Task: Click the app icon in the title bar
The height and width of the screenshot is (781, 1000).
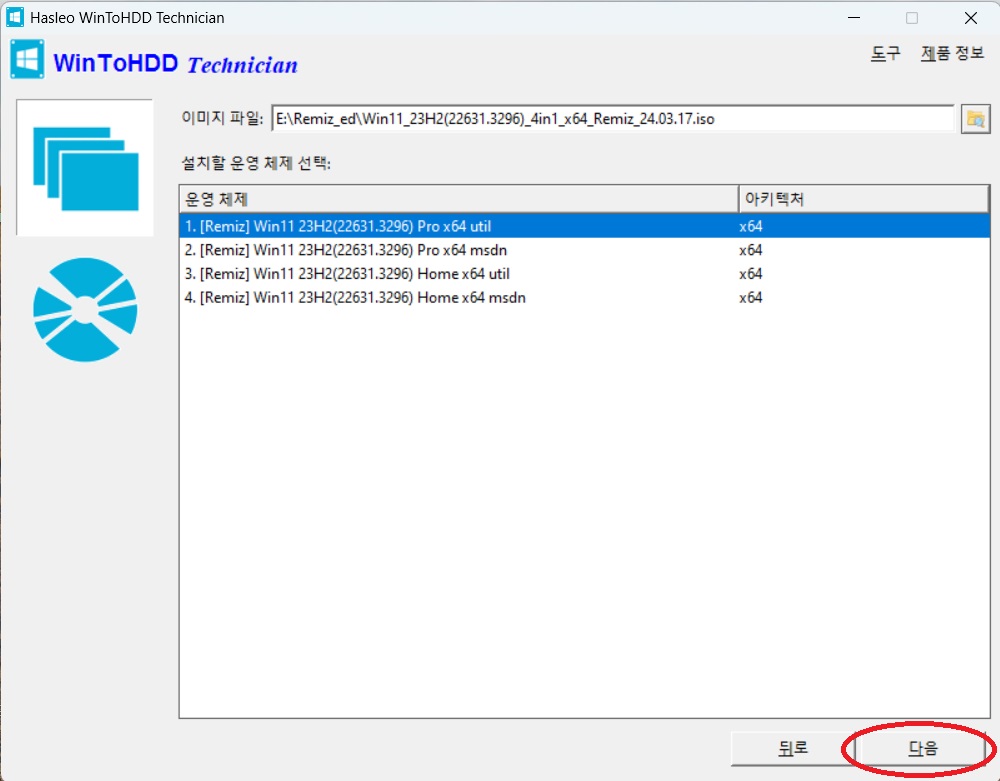Action: 15,17
